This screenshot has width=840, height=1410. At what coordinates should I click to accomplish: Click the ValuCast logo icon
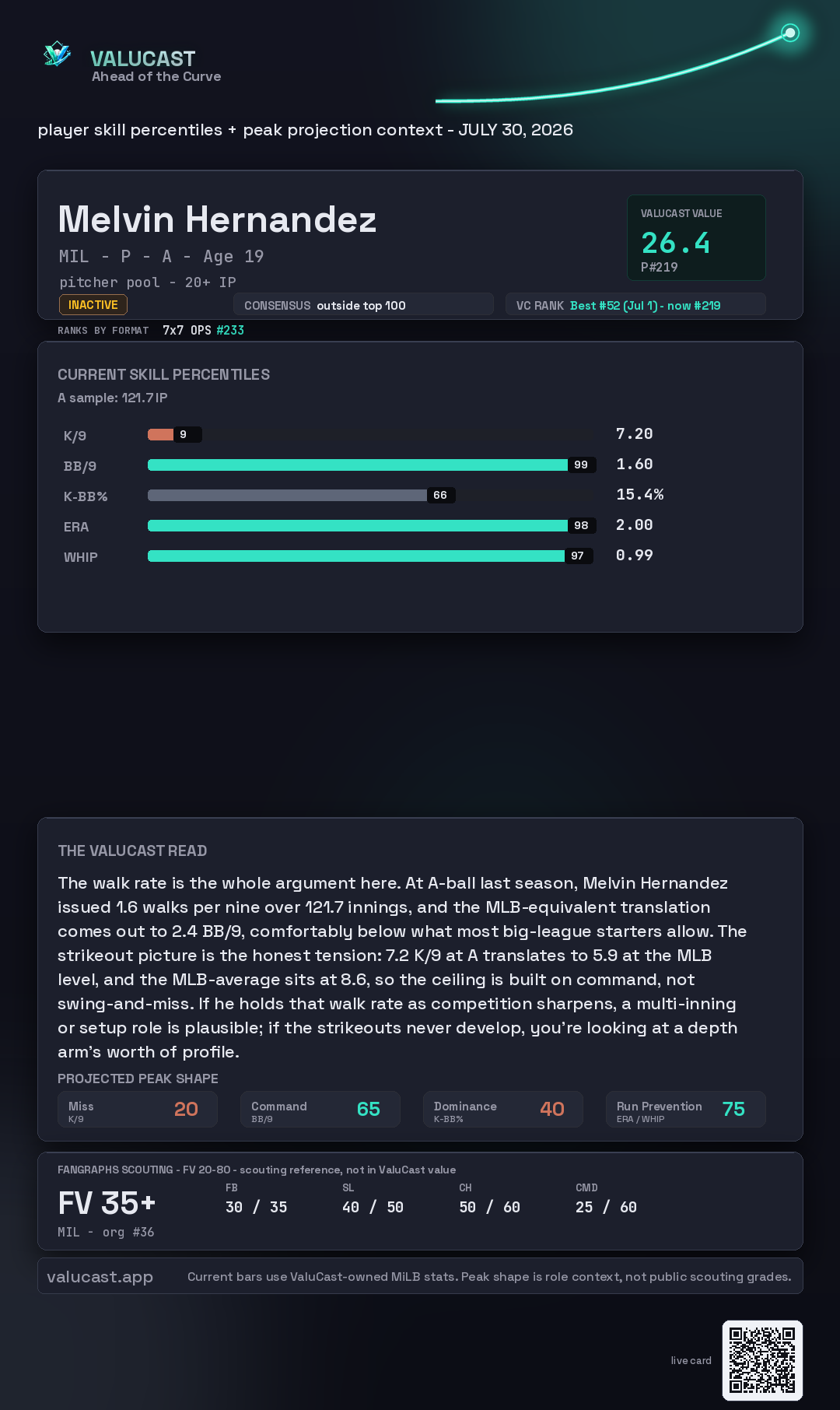58,54
